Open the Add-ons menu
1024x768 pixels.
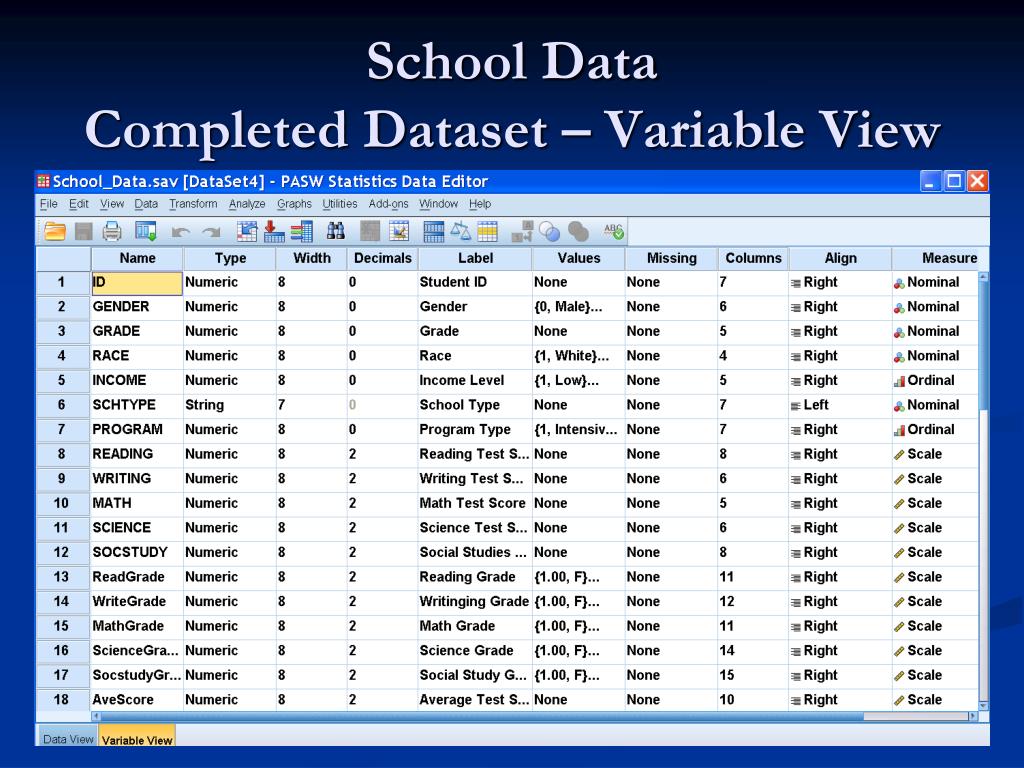tap(388, 204)
